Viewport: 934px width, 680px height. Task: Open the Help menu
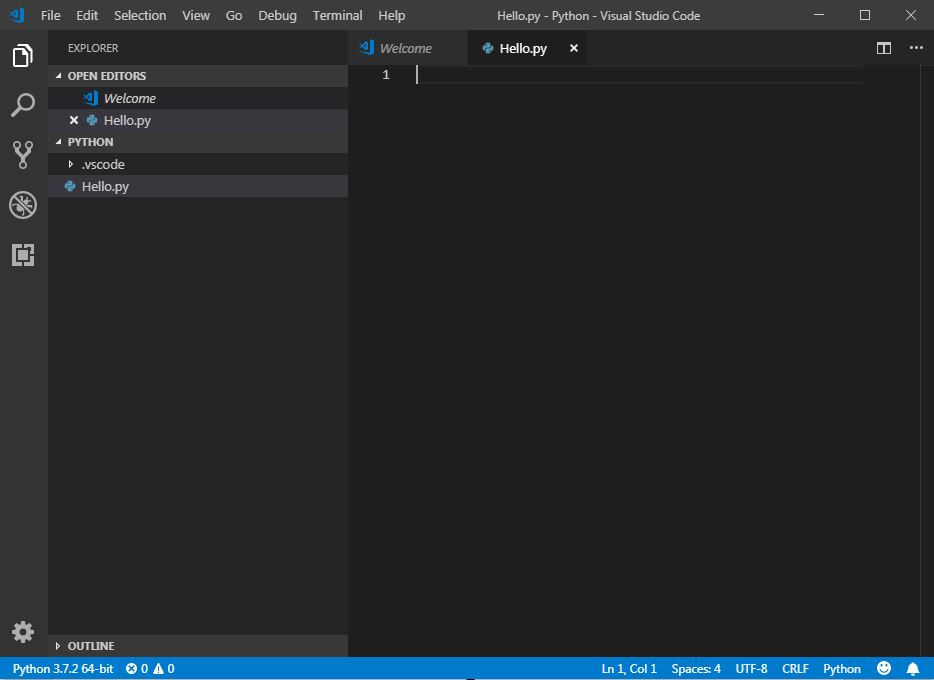(x=391, y=15)
